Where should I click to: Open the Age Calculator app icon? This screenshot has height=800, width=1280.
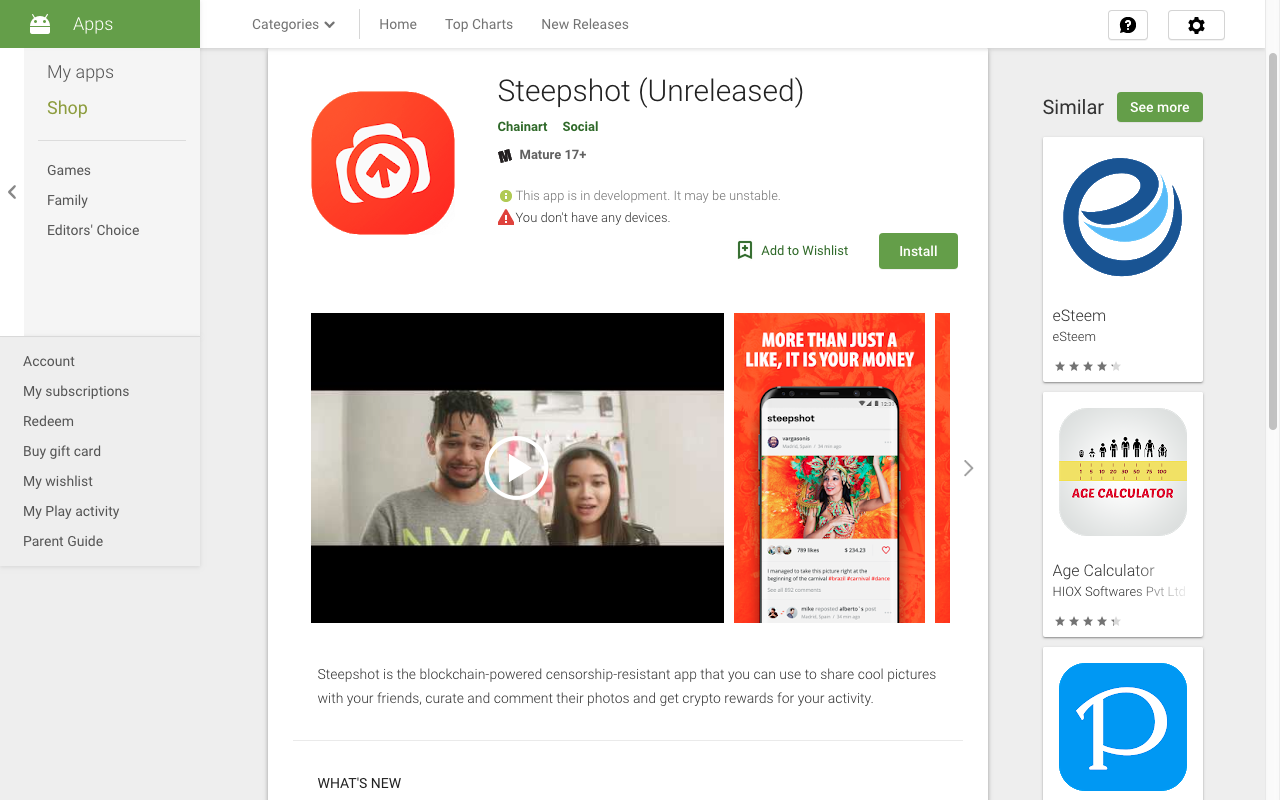click(1122, 472)
